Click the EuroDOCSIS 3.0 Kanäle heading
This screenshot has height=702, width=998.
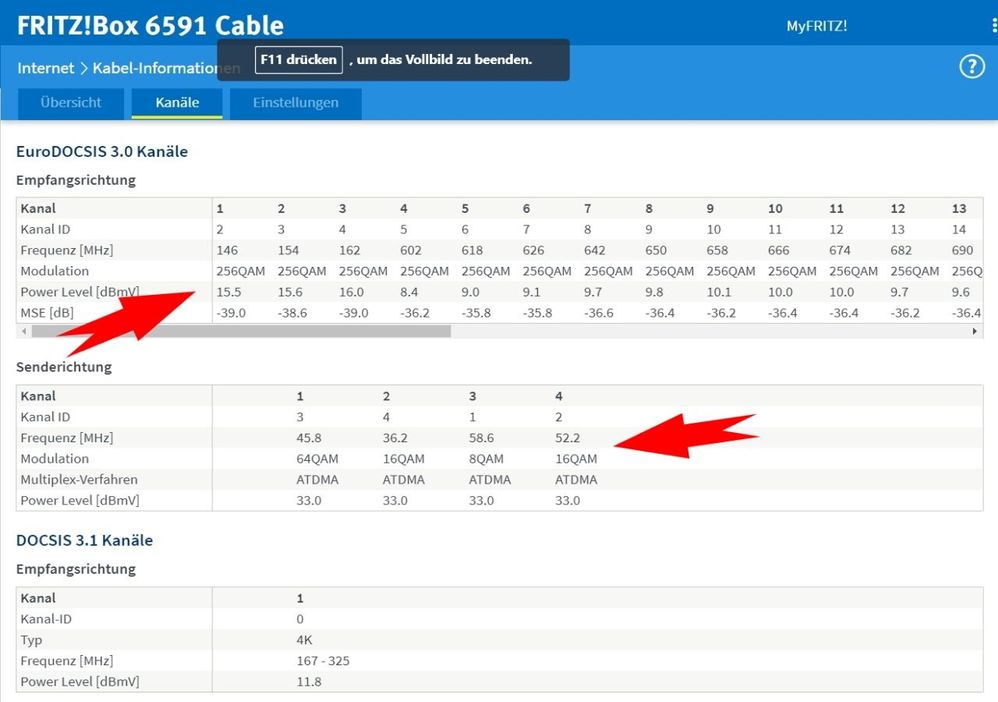click(x=102, y=151)
